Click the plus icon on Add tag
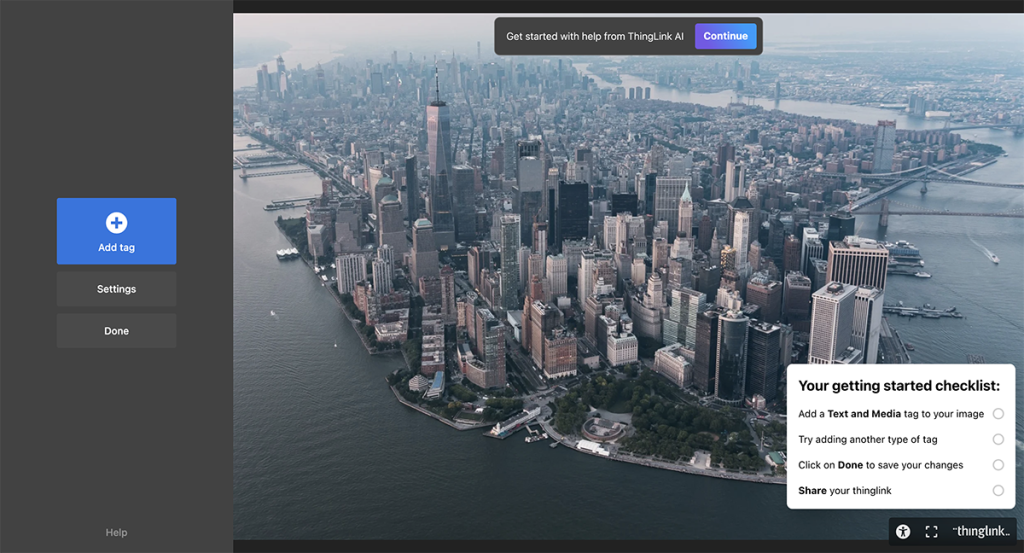 (116, 223)
